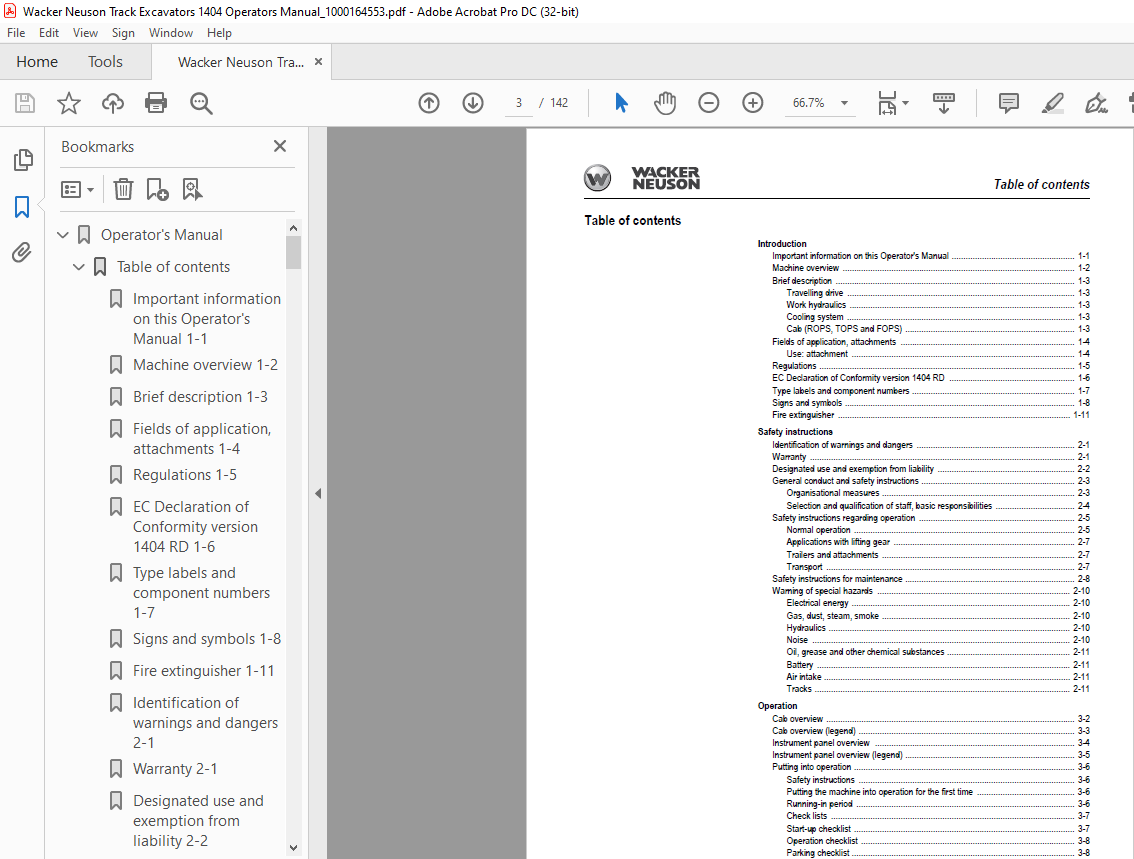1134x859 pixels.
Task: Open the zoom level dropdown
Action: 844,103
